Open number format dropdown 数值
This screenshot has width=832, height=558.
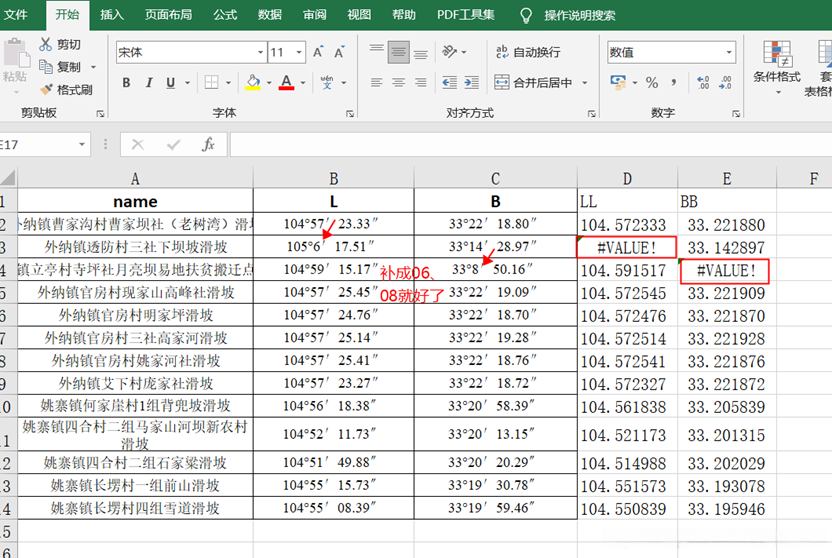[x=729, y=53]
